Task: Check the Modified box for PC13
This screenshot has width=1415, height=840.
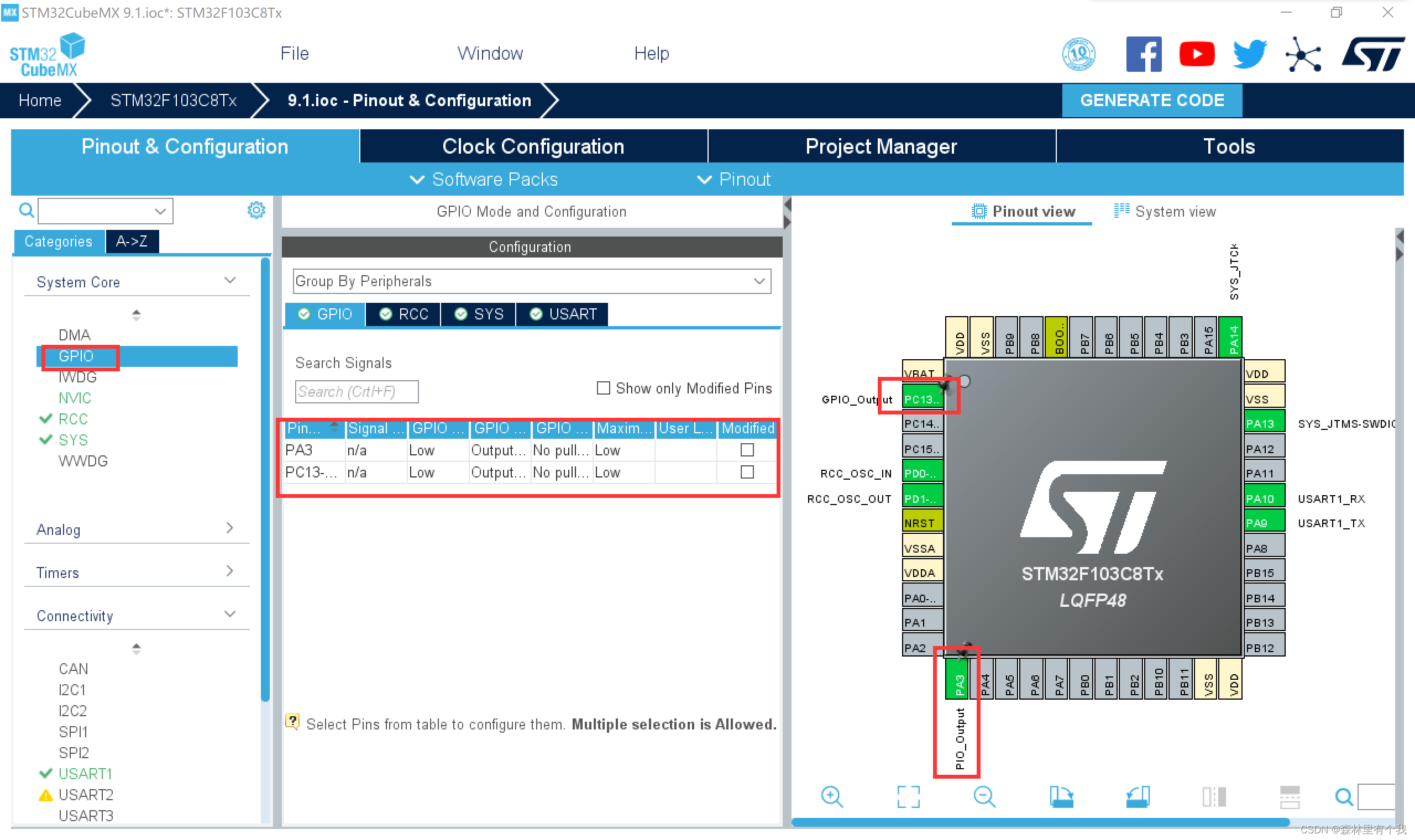Action: pos(747,472)
